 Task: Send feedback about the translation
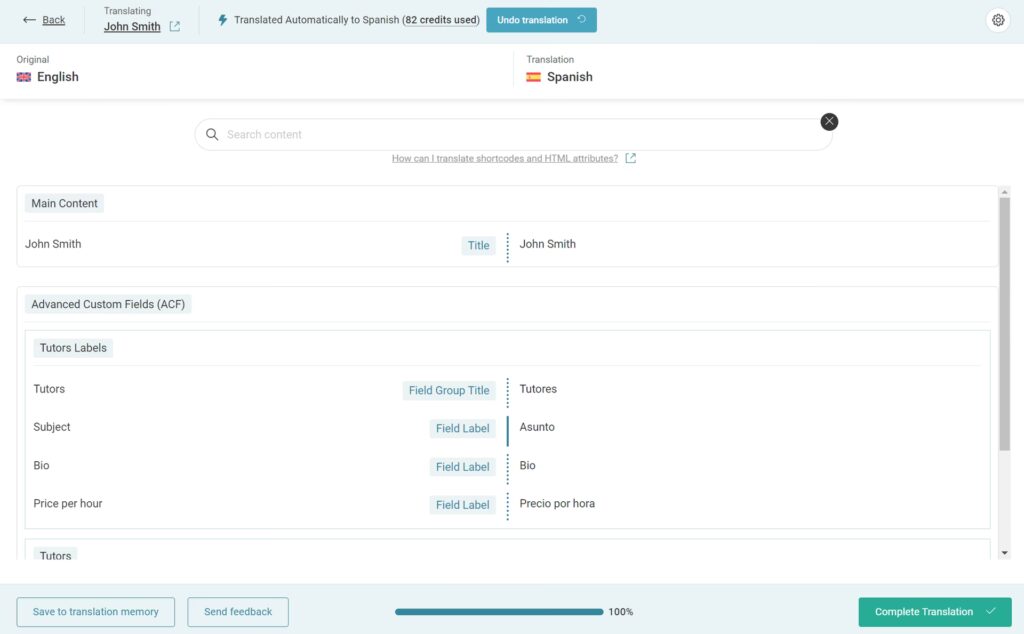[238, 612]
